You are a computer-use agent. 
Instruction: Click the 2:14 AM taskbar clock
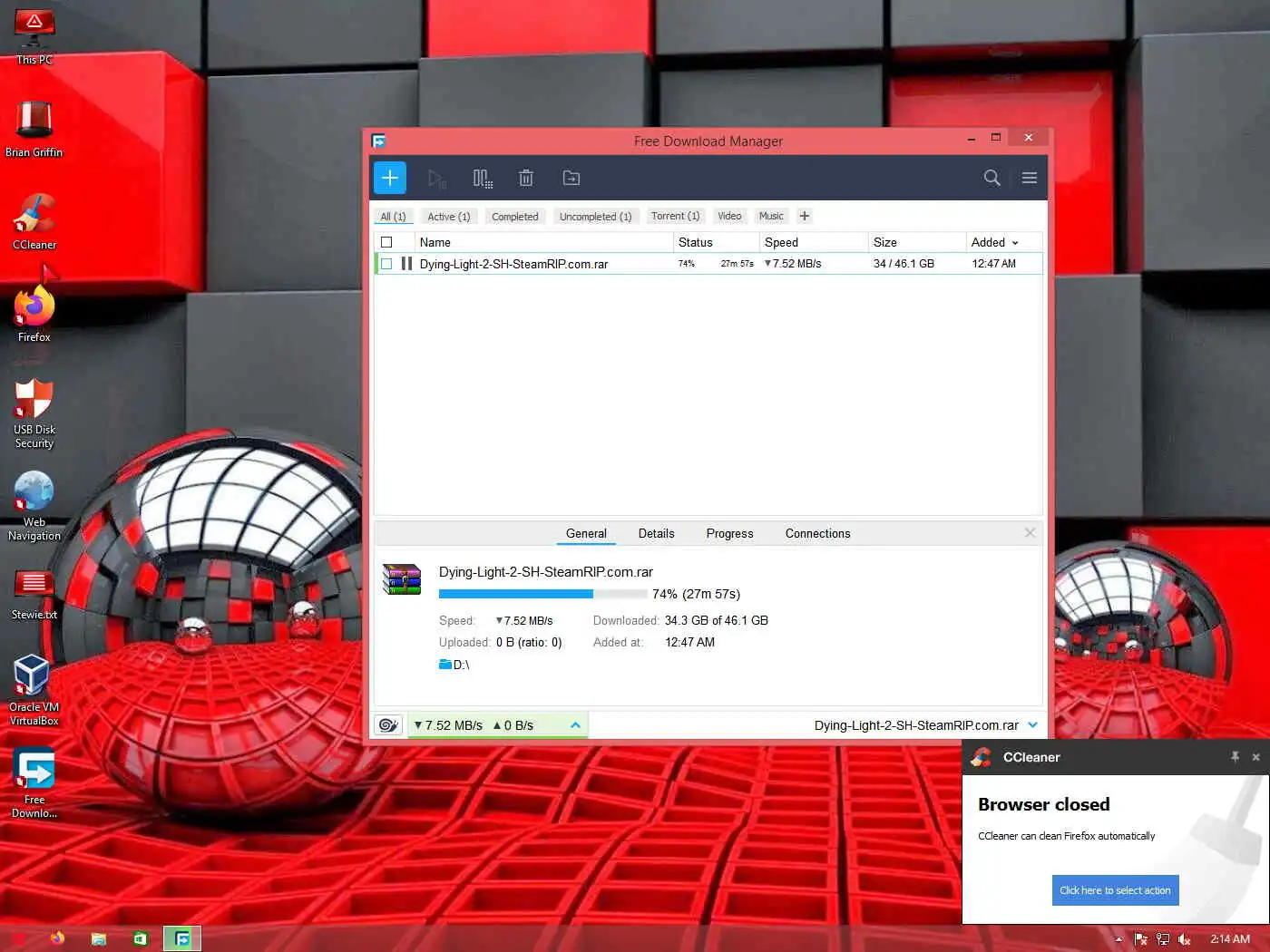pyautogui.click(x=1230, y=939)
